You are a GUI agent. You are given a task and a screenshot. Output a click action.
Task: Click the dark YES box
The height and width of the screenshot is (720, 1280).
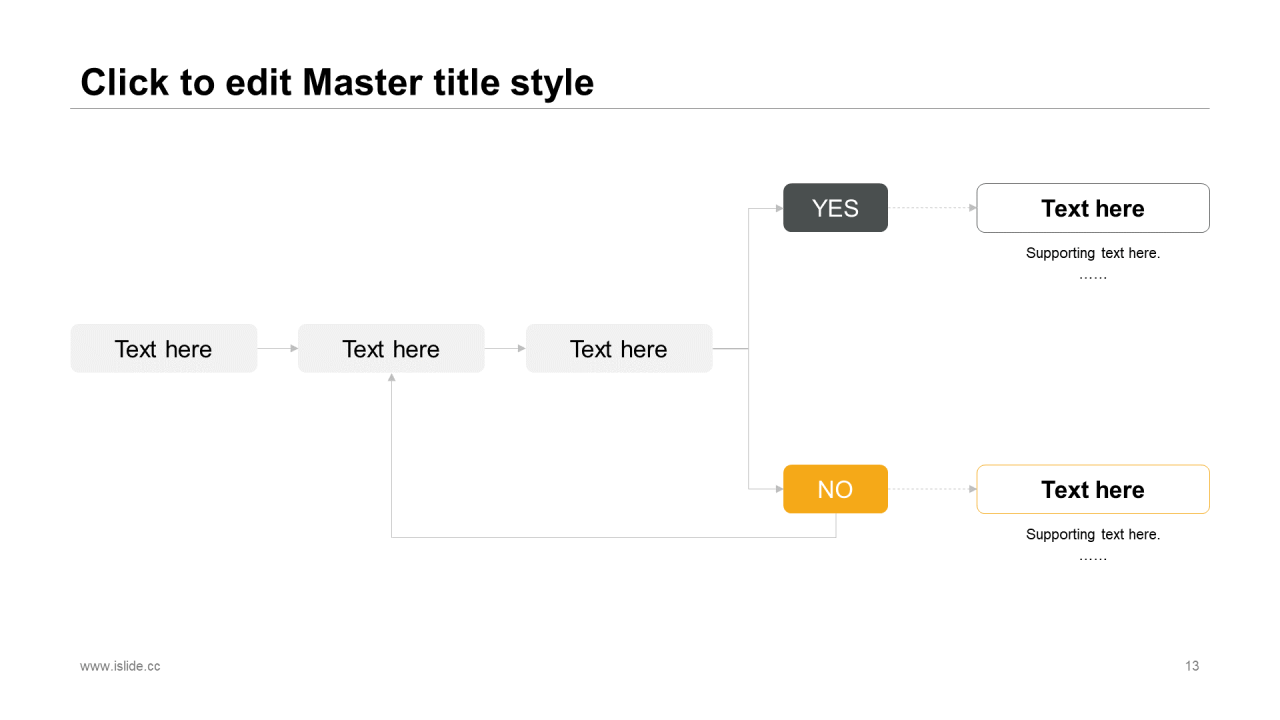point(835,208)
